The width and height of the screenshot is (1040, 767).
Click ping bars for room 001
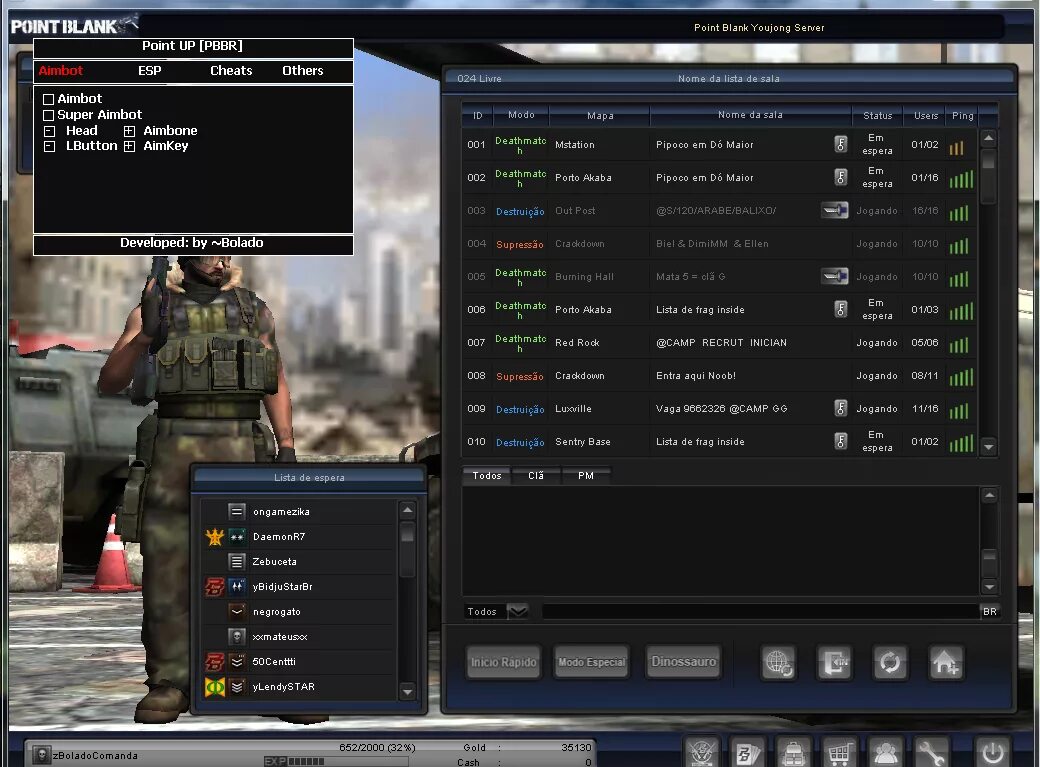point(956,147)
